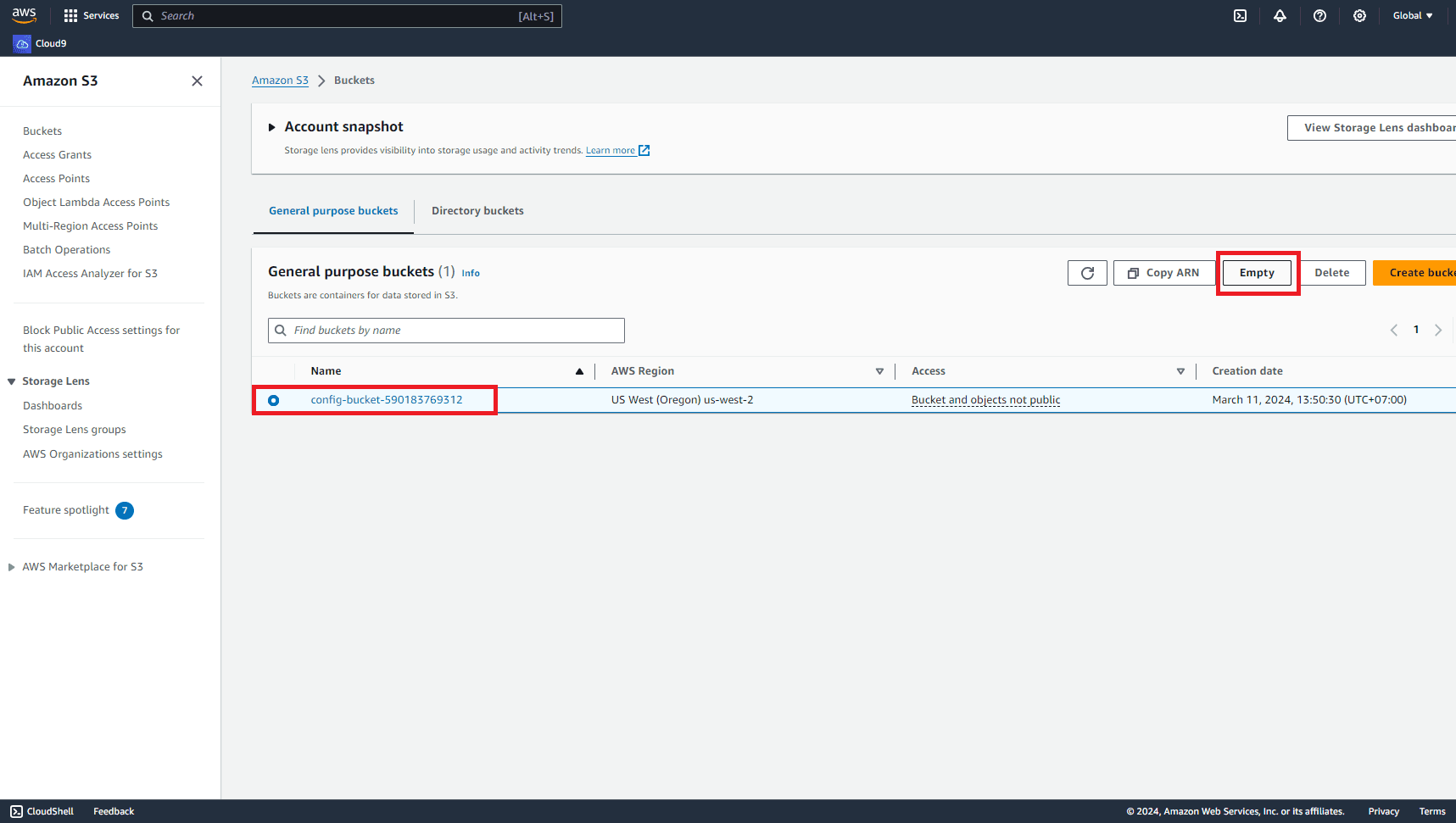The width and height of the screenshot is (1456, 823).
Task: Open Storage Lens Dashboards
Action: pyautogui.click(x=53, y=406)
